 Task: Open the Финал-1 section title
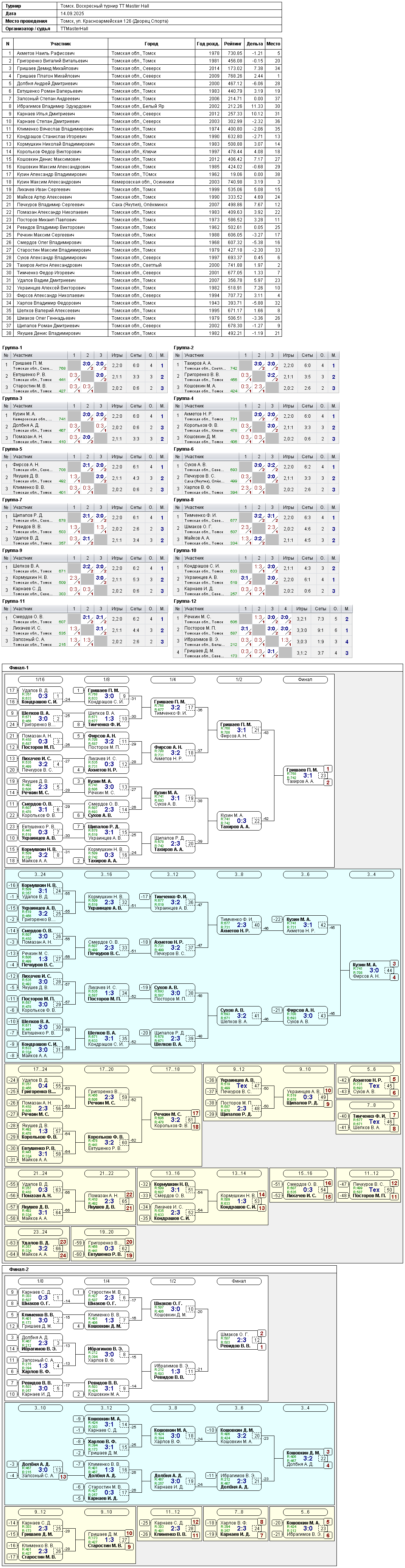19,668
